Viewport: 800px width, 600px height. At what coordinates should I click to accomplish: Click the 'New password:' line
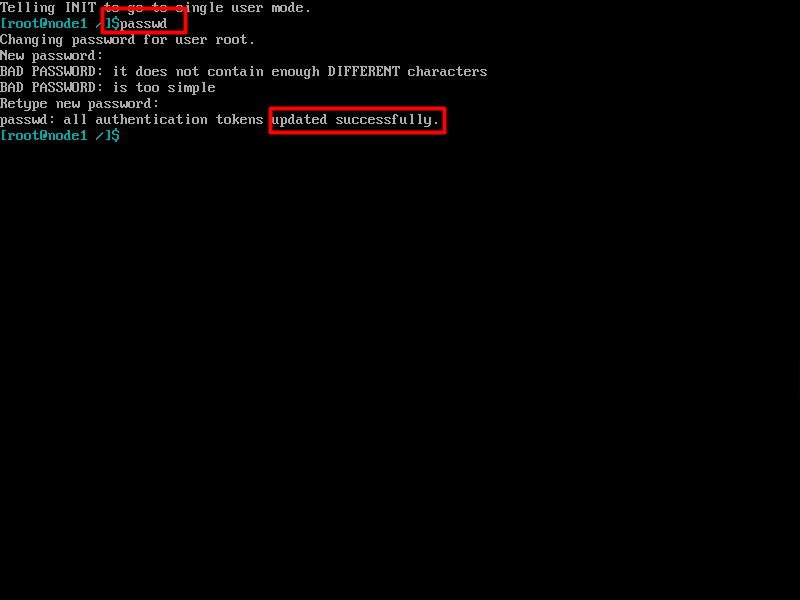pyautogui.click(x=52, y=56)
